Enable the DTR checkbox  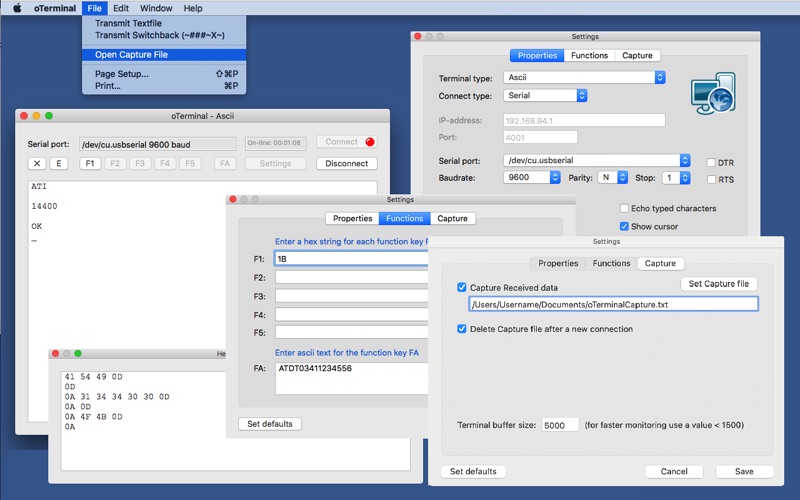click(711, 163)
